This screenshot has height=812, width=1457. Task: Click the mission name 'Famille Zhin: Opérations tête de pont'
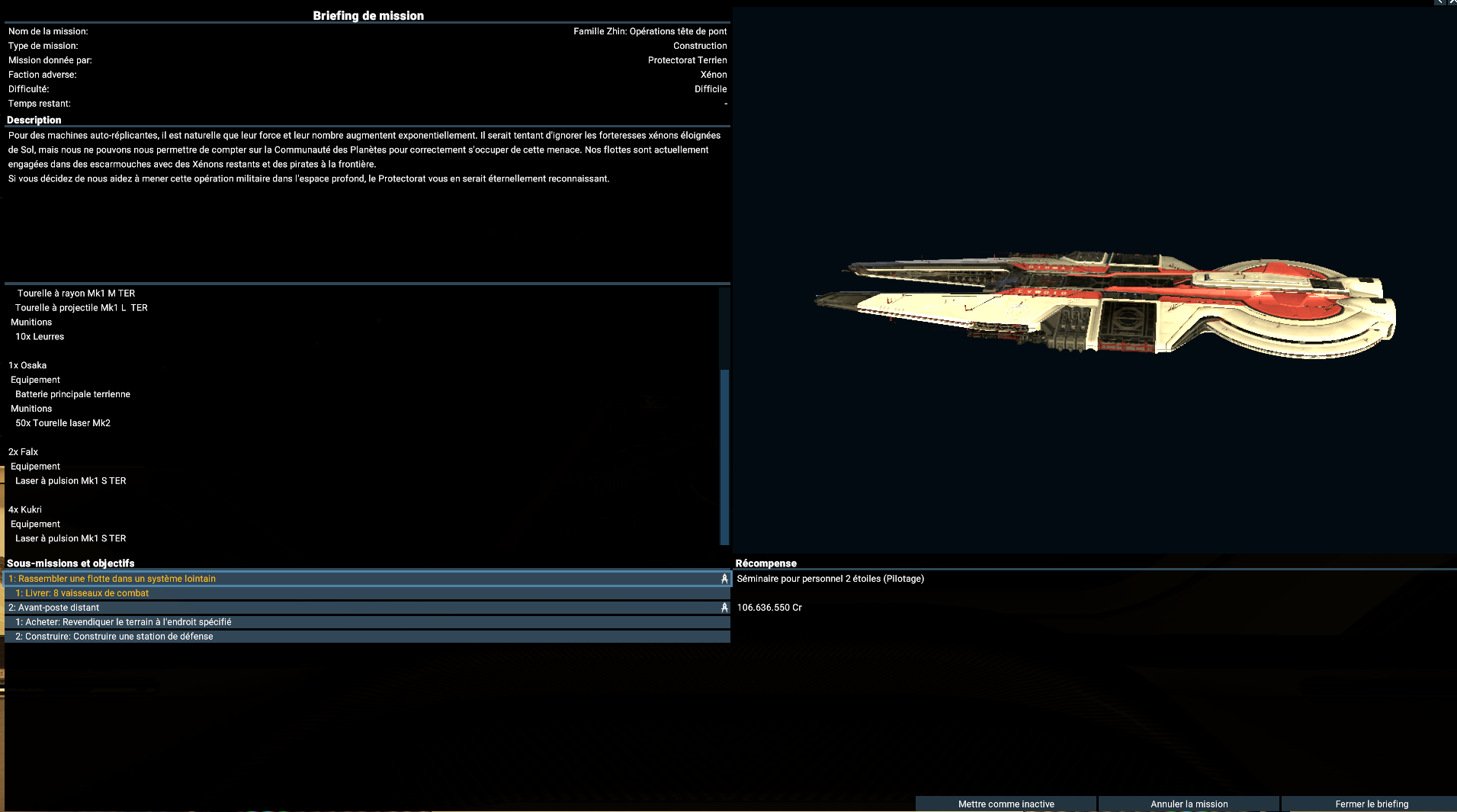[x=650, y=31]
